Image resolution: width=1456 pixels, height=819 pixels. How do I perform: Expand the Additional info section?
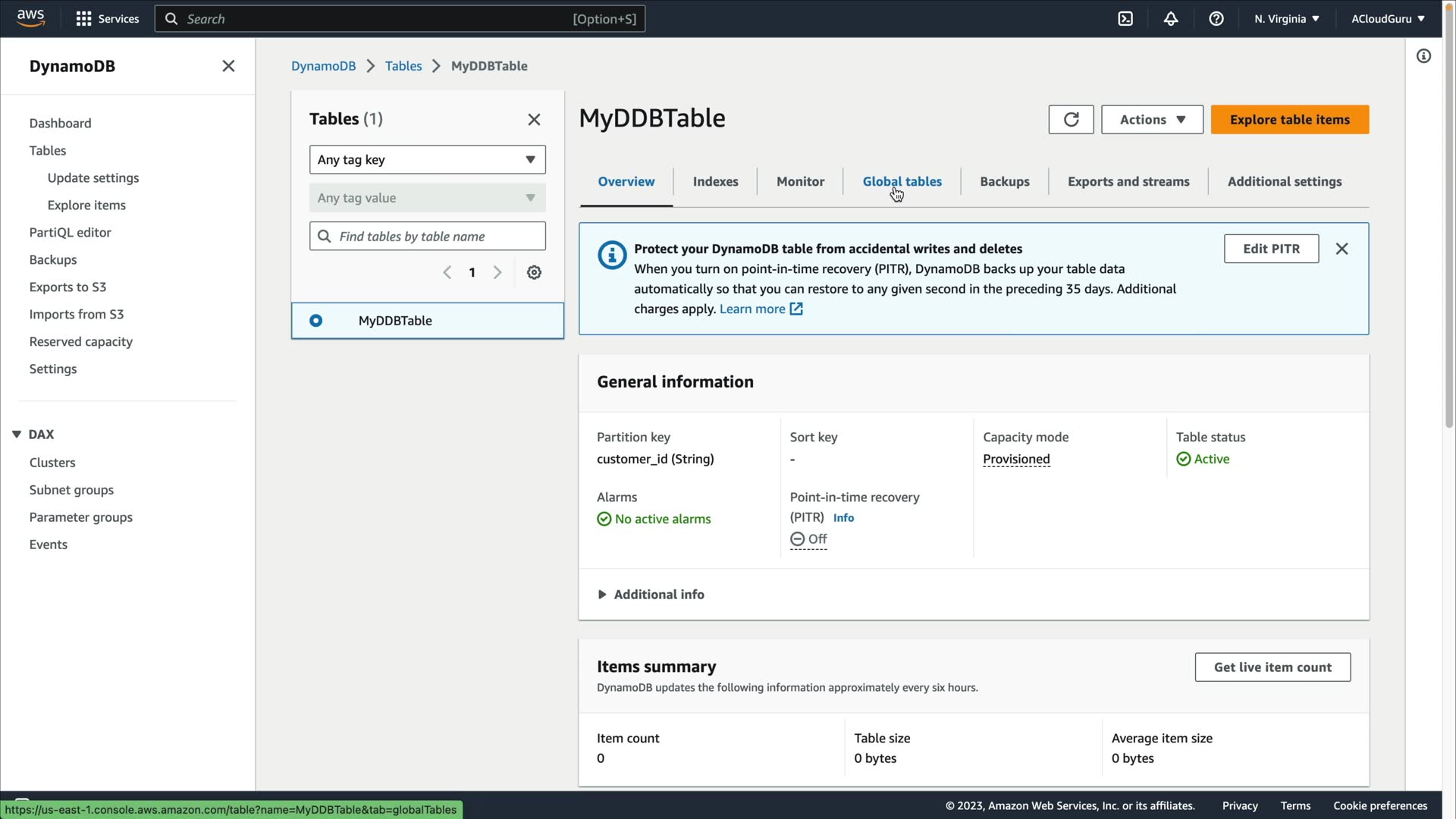click(651, 595)
